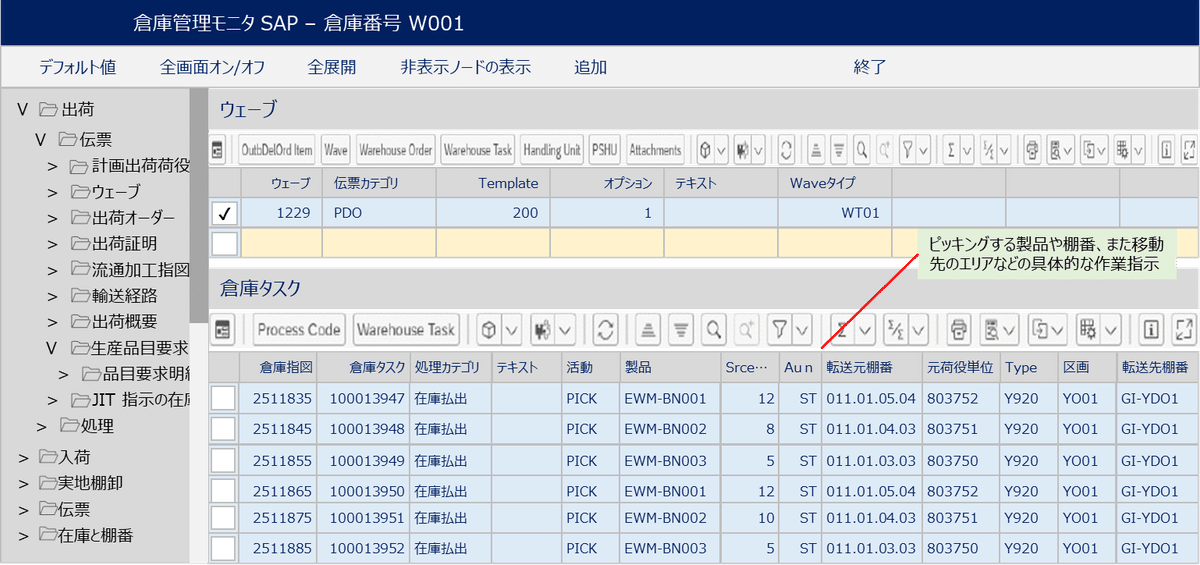This screenshot has width=1200, height=565.
Task: Expand the 入荷 tree node
Action: point(23,457)
